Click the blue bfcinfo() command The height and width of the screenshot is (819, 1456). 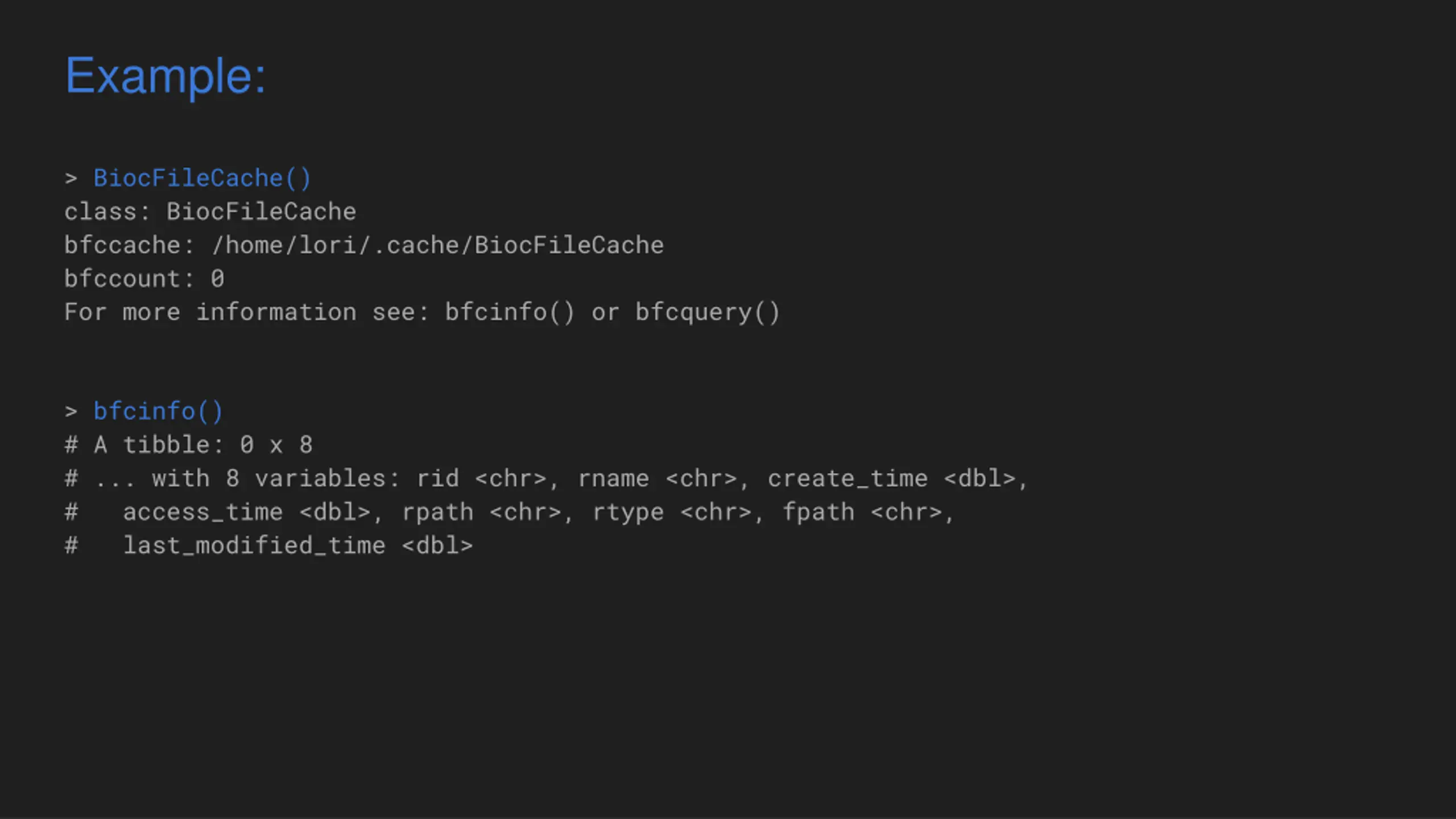tap(158, 411)
